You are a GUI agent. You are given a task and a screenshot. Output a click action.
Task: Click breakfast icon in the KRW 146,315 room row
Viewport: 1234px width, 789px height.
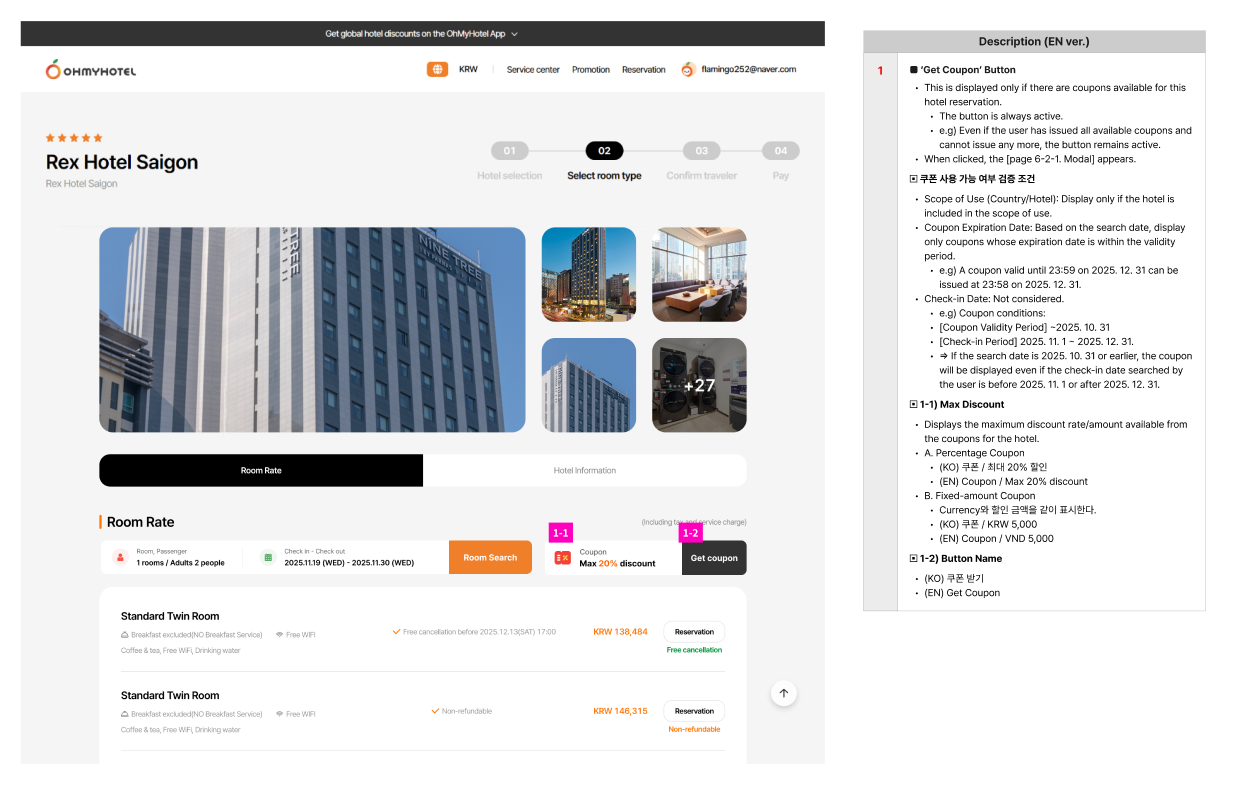(x=125, y=714)
